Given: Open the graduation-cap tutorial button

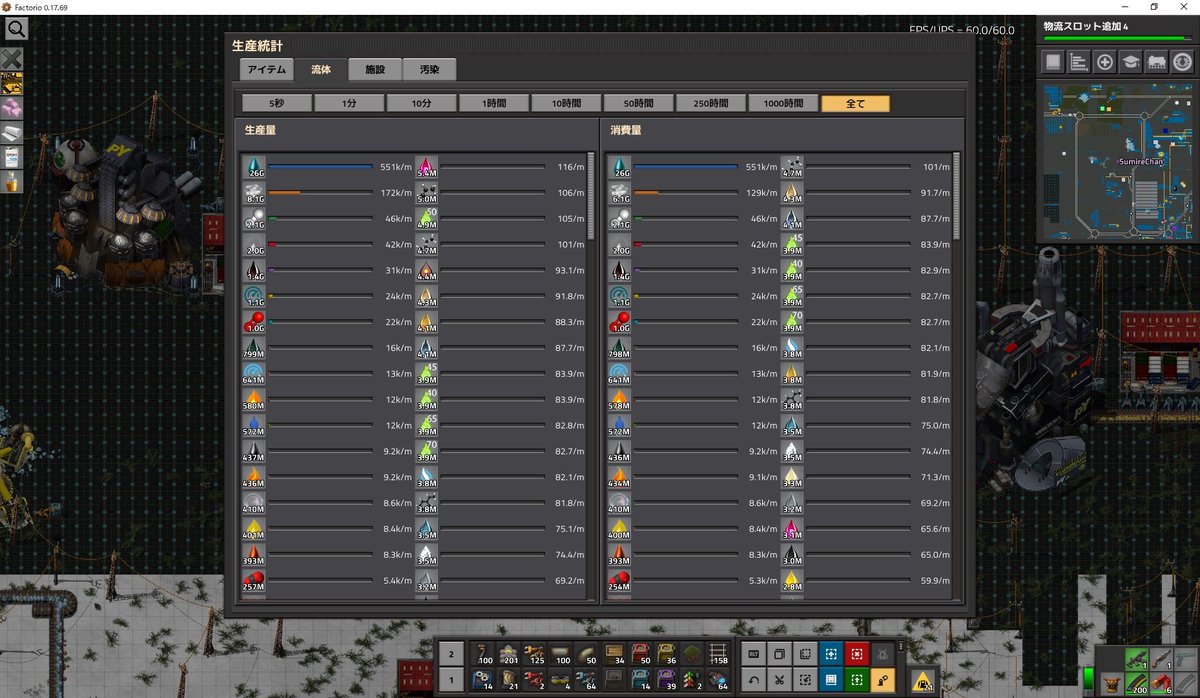Looking at the screenshot, I should (1131, 62).
